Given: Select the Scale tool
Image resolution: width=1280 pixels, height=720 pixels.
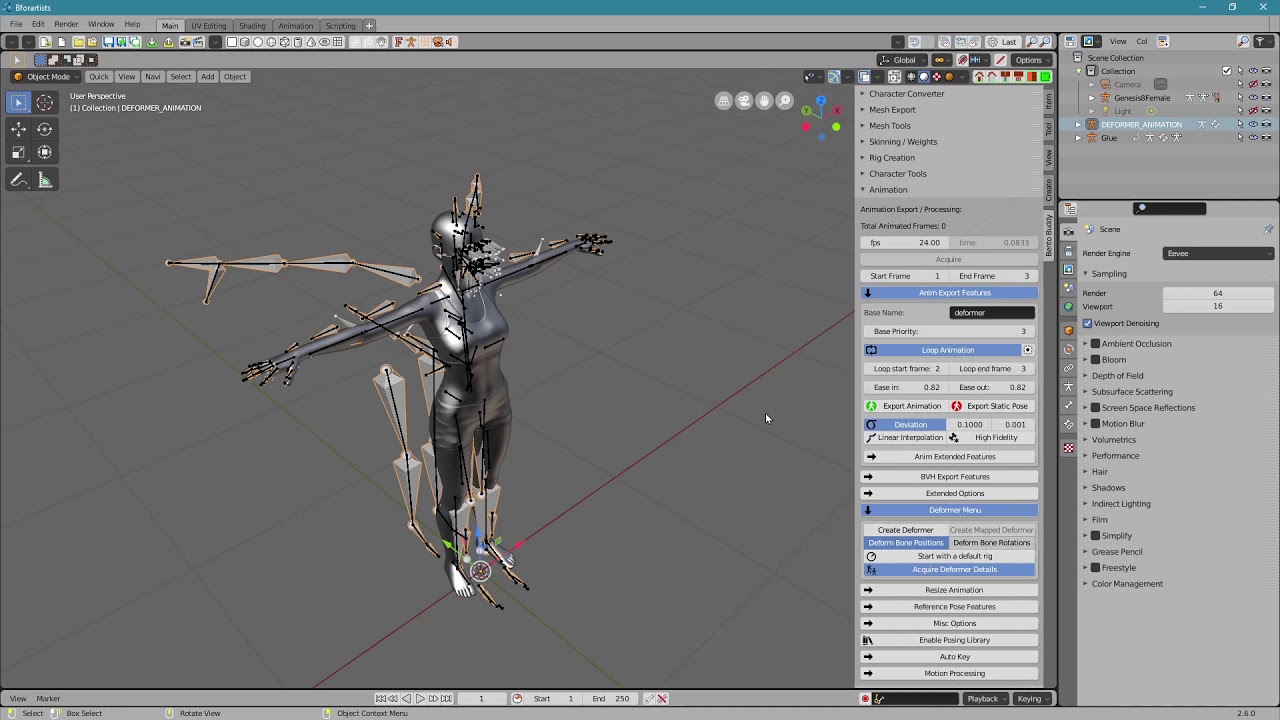Looking at the screenshot, I should point(18,152).
